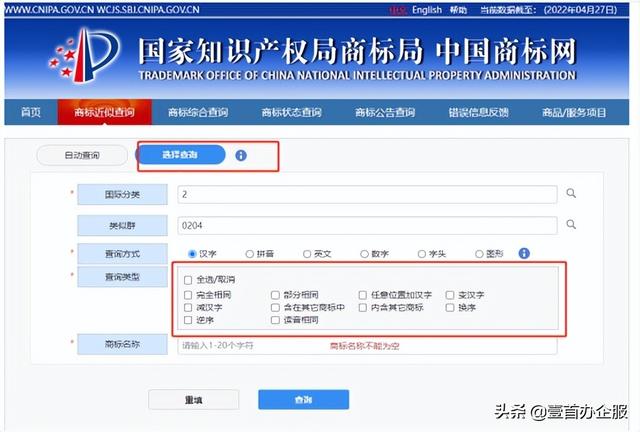Click the 重填 reset button

[x=193, y=400]
